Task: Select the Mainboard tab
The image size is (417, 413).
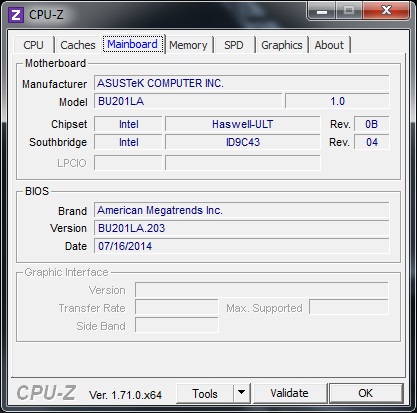Action: [x=133, y=44]
